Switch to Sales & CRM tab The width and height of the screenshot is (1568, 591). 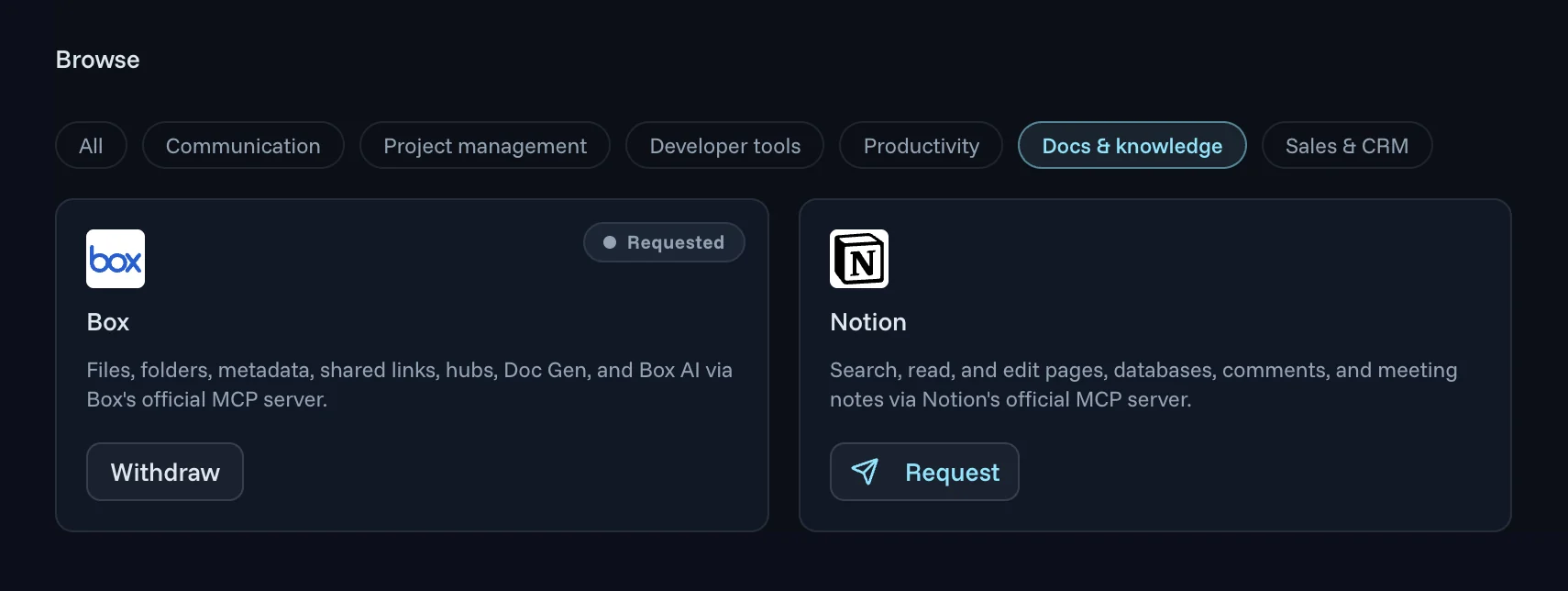1347,145
